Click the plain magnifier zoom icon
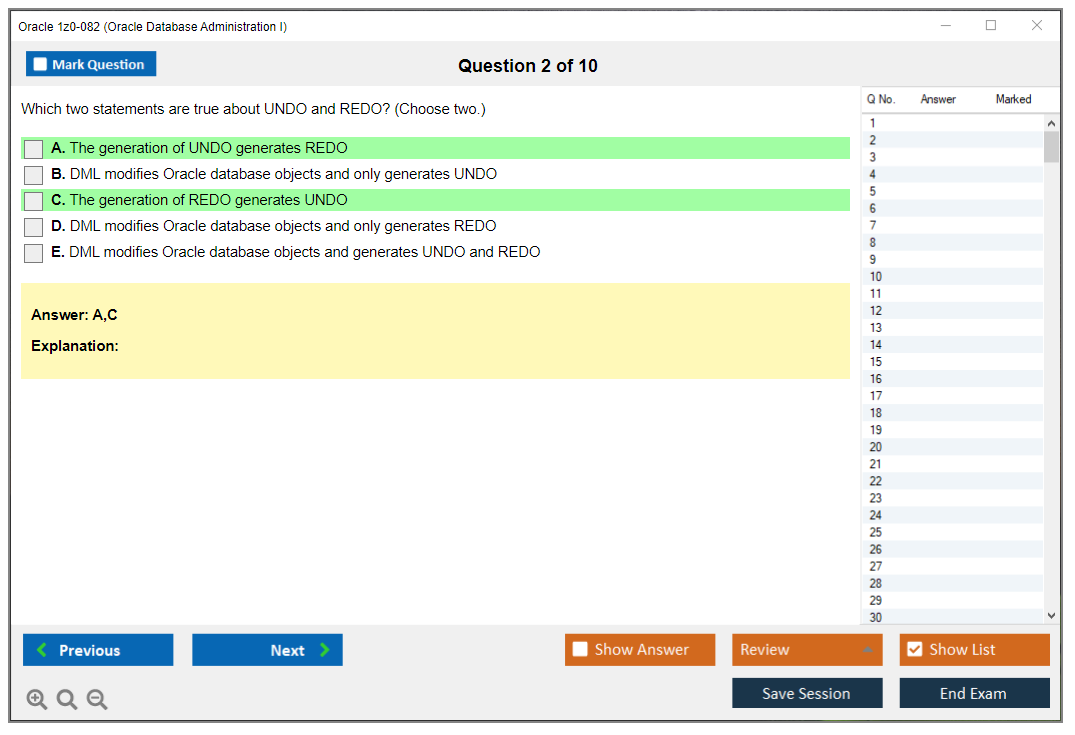1075x735 pixels. (66, 699)
